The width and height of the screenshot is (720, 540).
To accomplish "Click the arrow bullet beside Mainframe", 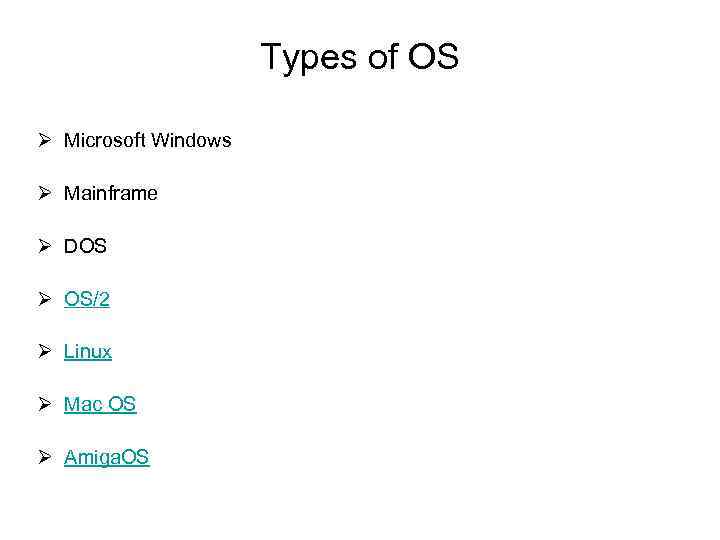I will [47, 193].
